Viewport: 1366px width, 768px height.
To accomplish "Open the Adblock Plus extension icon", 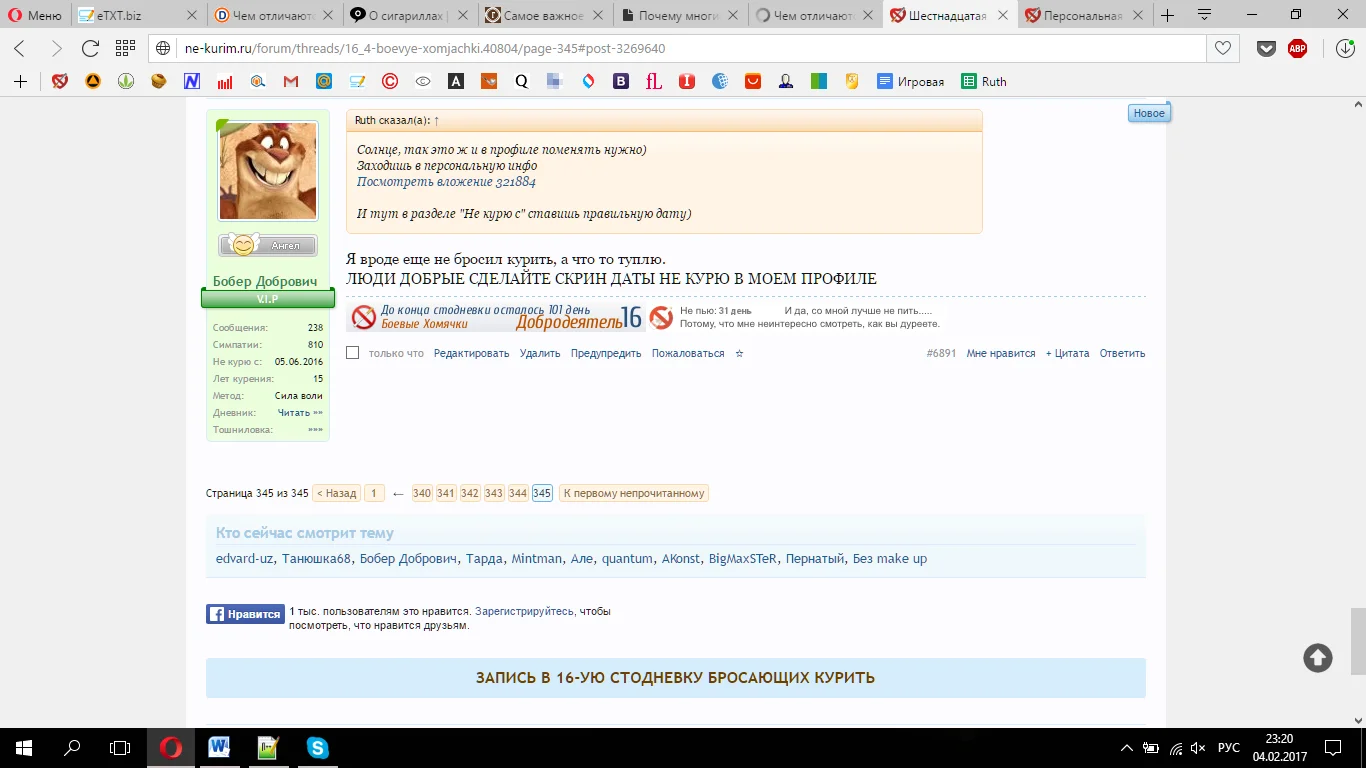I will 1297,48.
